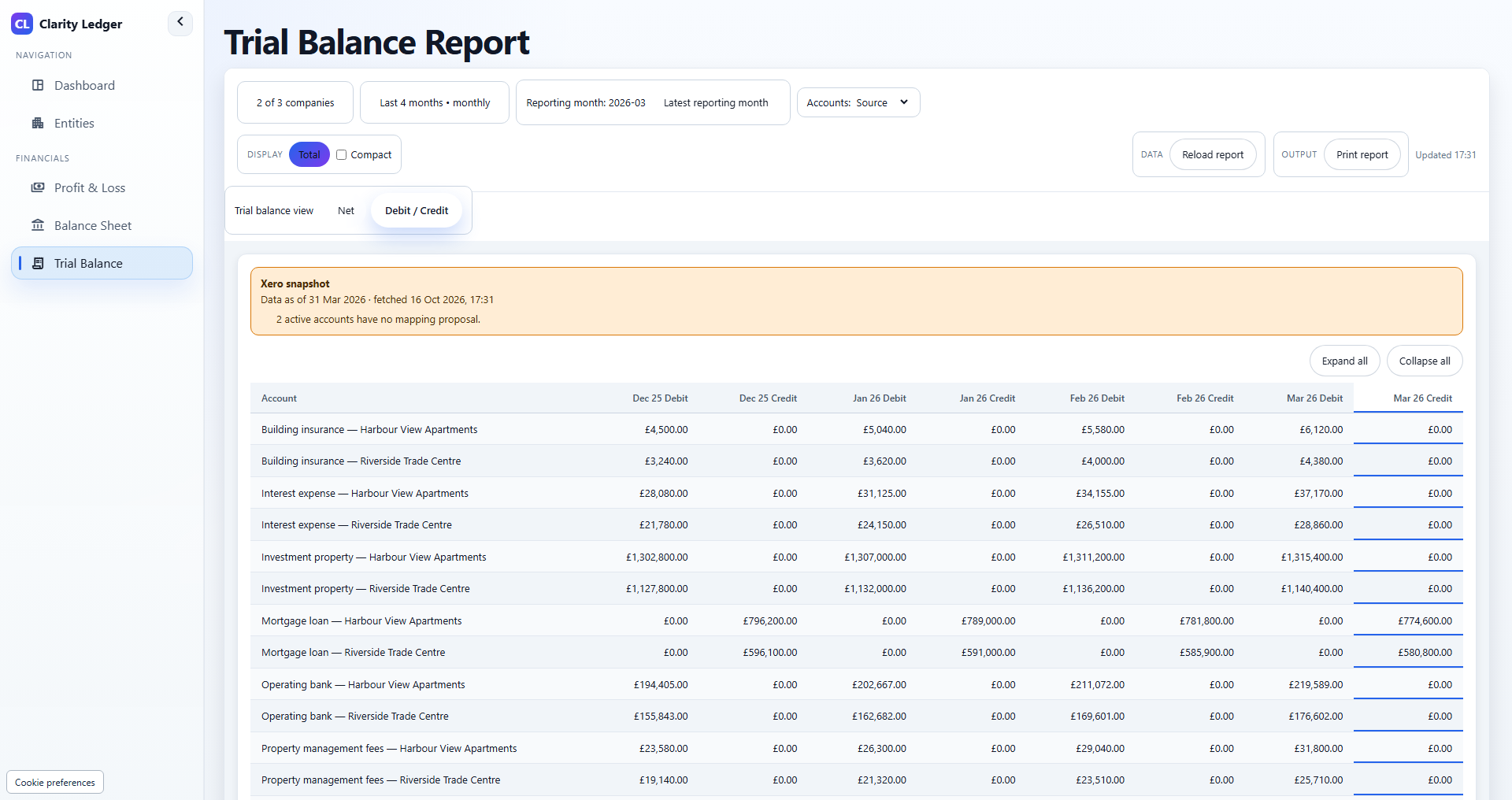The width and height of the screenshot is (1512, 800).
Task: Switch view to Debit / Credit
Action: 417,210
